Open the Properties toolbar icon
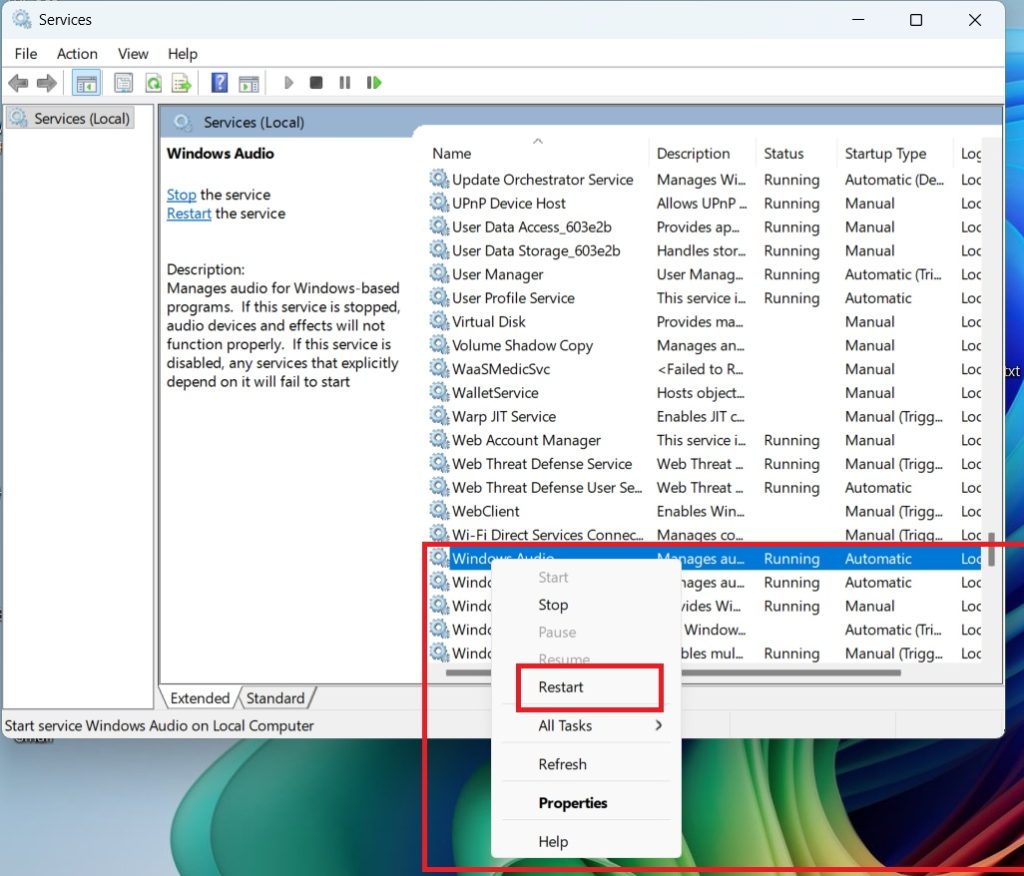The width and height of the screenshot is (1024, 876). (123, 83)
